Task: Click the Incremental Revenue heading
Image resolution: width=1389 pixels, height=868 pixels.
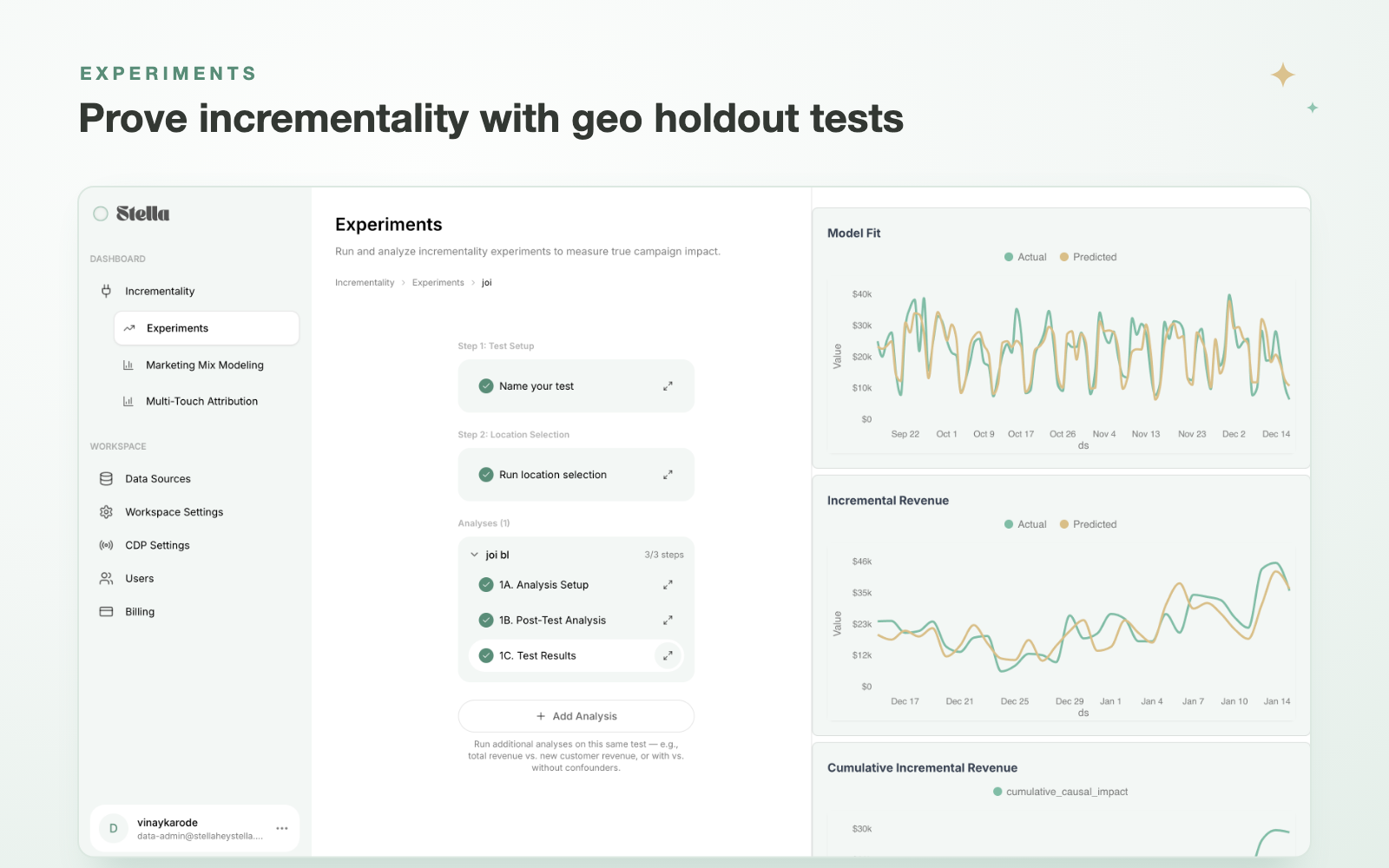Action: pos(888,501)
